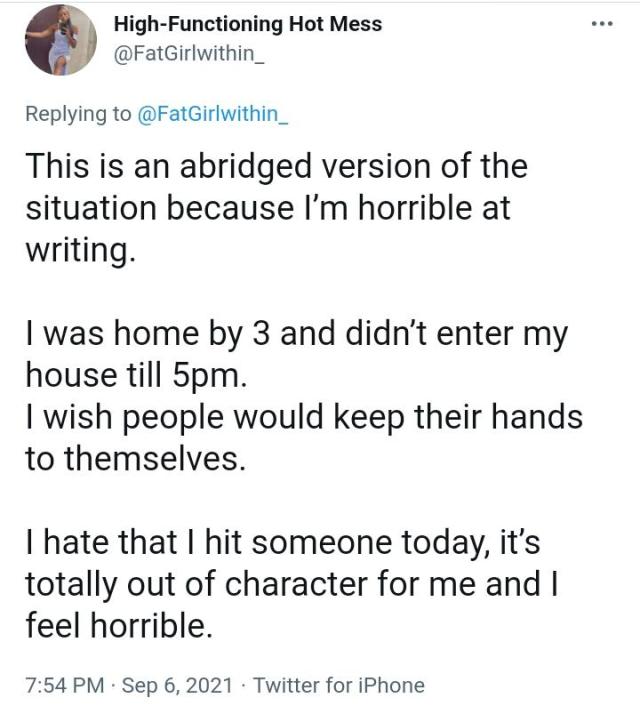Click the line 'situation because I'm horrible at'
640x722 pixels.
coord(267,208)
